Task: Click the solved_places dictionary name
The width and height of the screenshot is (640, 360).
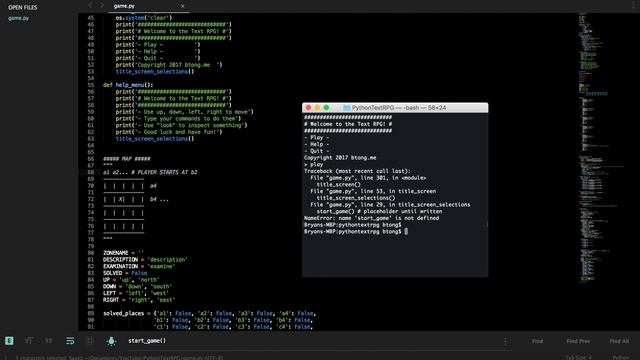Action: pos(123,313)
